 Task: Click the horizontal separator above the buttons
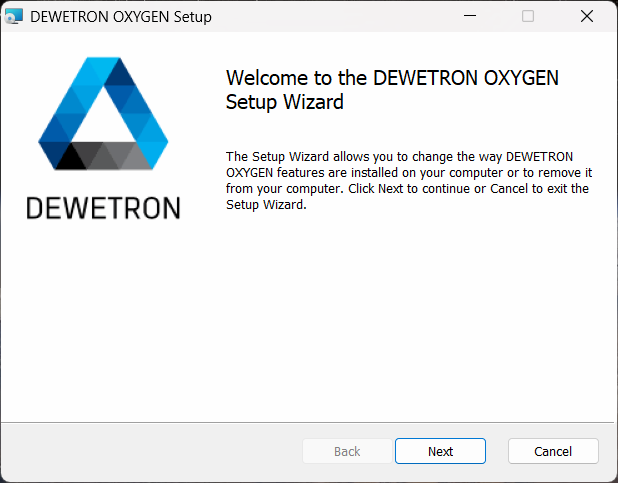point(309,421)
